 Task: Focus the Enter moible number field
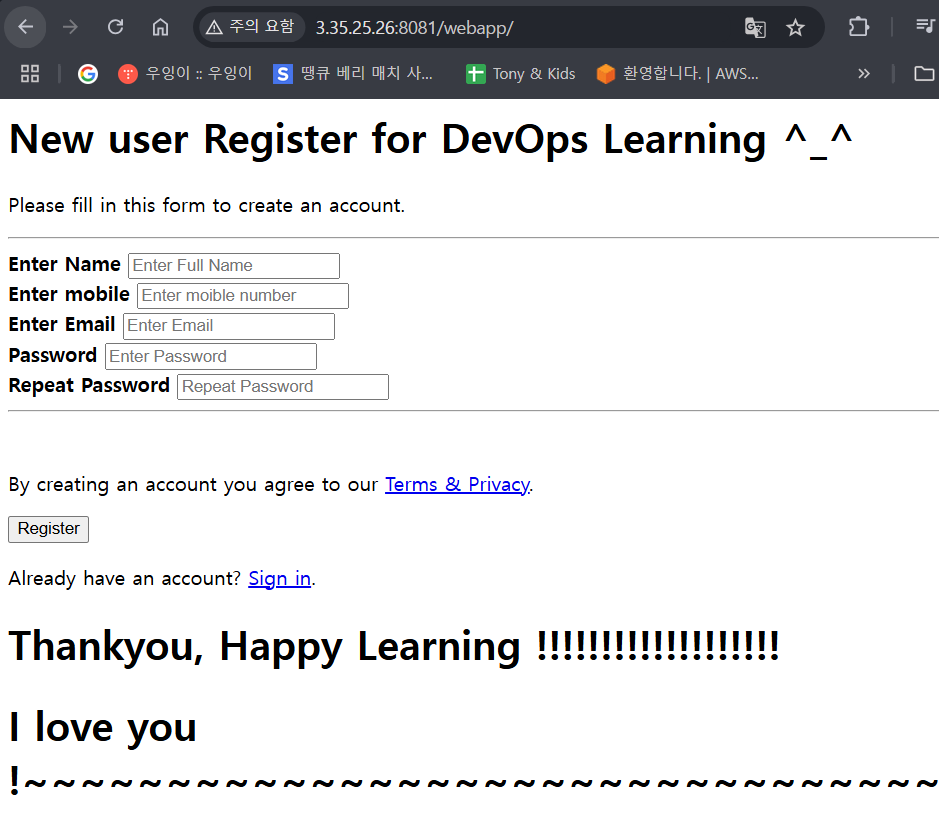(x=243, y=296)
